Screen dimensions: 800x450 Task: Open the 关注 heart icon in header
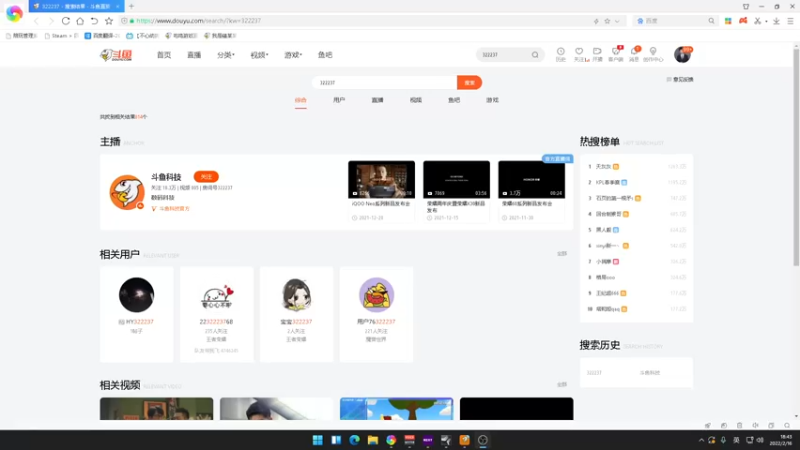(579, 54)
